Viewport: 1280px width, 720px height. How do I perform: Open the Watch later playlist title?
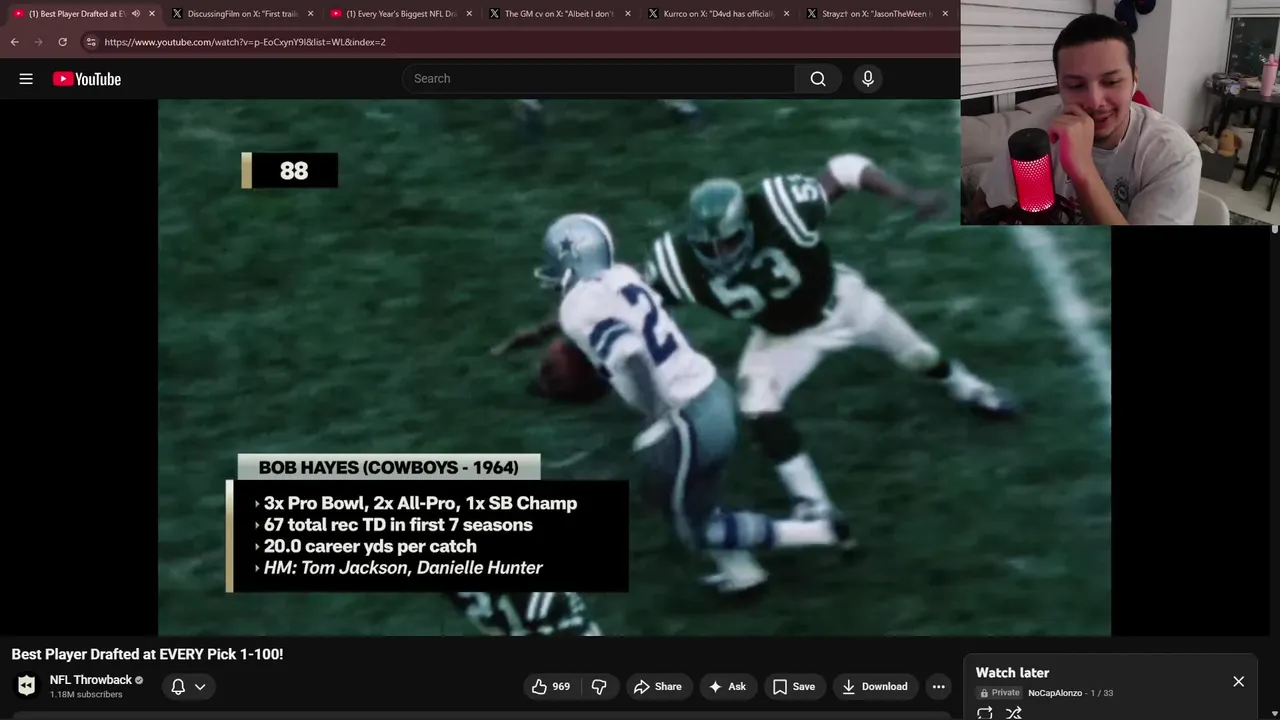(1012, 673)
